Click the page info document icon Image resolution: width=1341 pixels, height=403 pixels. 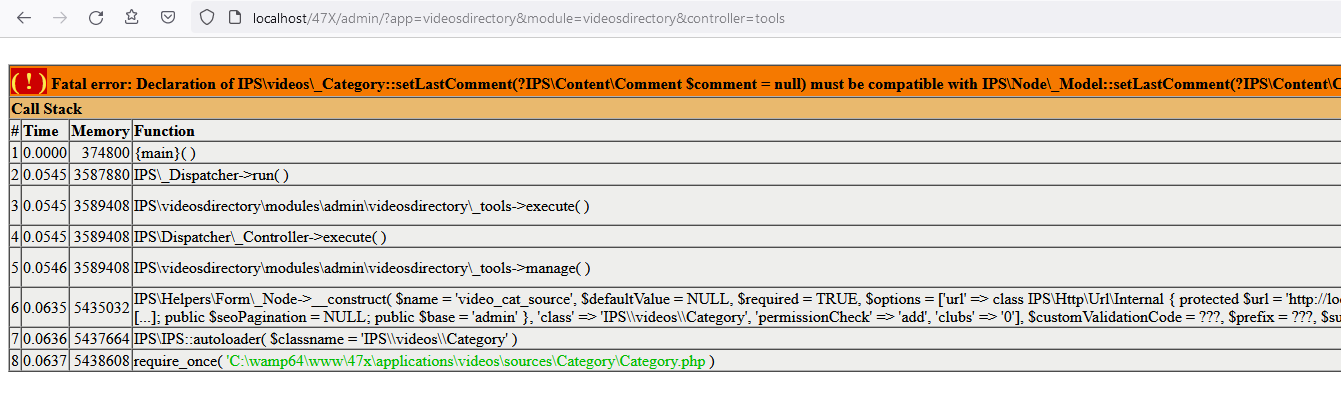pyautogui.click(x=235, y=17)
